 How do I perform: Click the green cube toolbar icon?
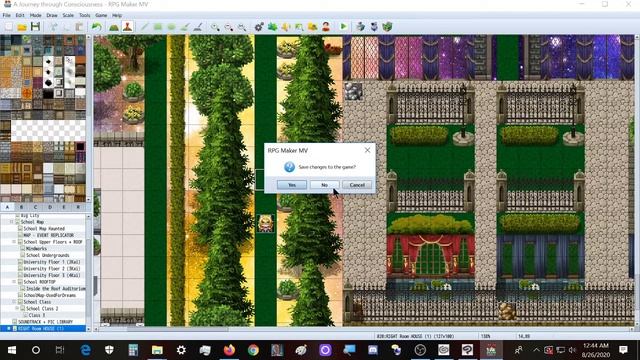387,27
